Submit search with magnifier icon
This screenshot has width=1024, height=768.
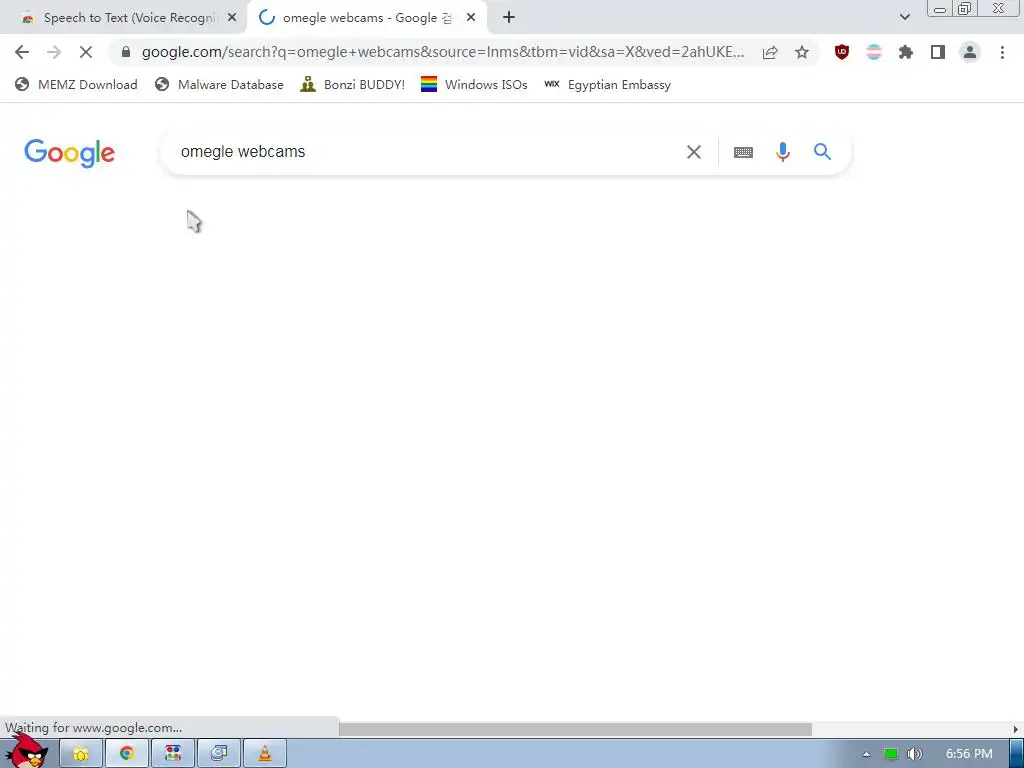click(x=822, y=152)
